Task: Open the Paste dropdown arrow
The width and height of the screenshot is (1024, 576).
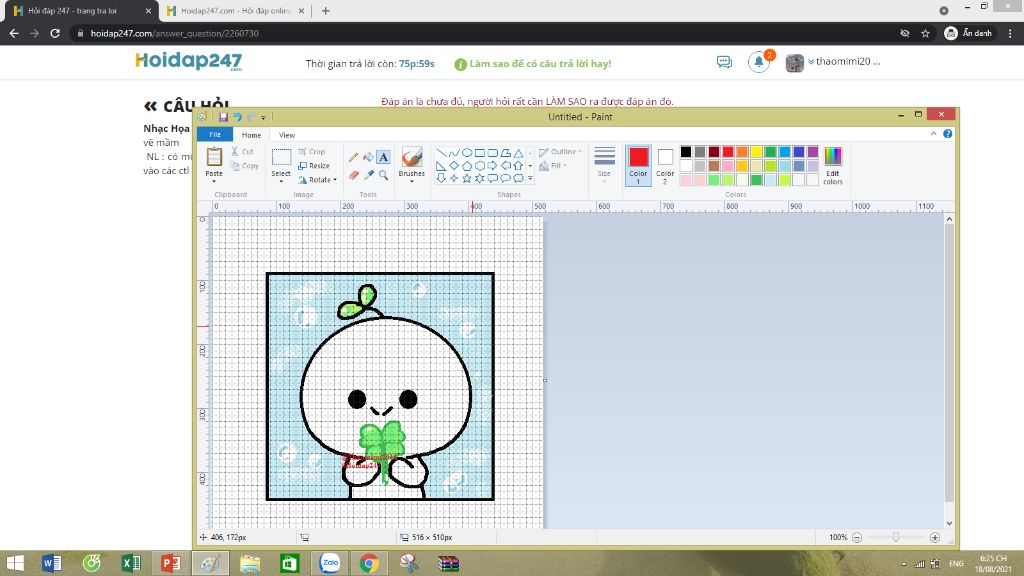Action: (x=214, y=181)
